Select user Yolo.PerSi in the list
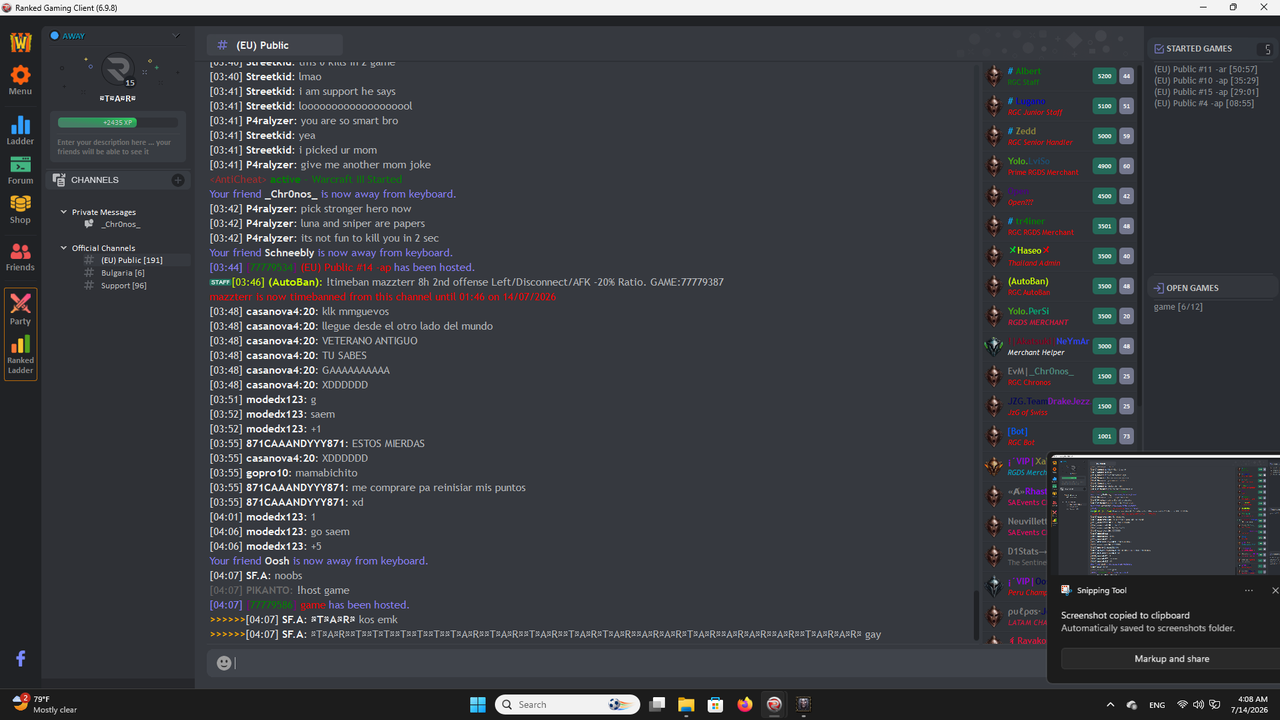Screen dimensions: 1280x720 point(1030,311)
